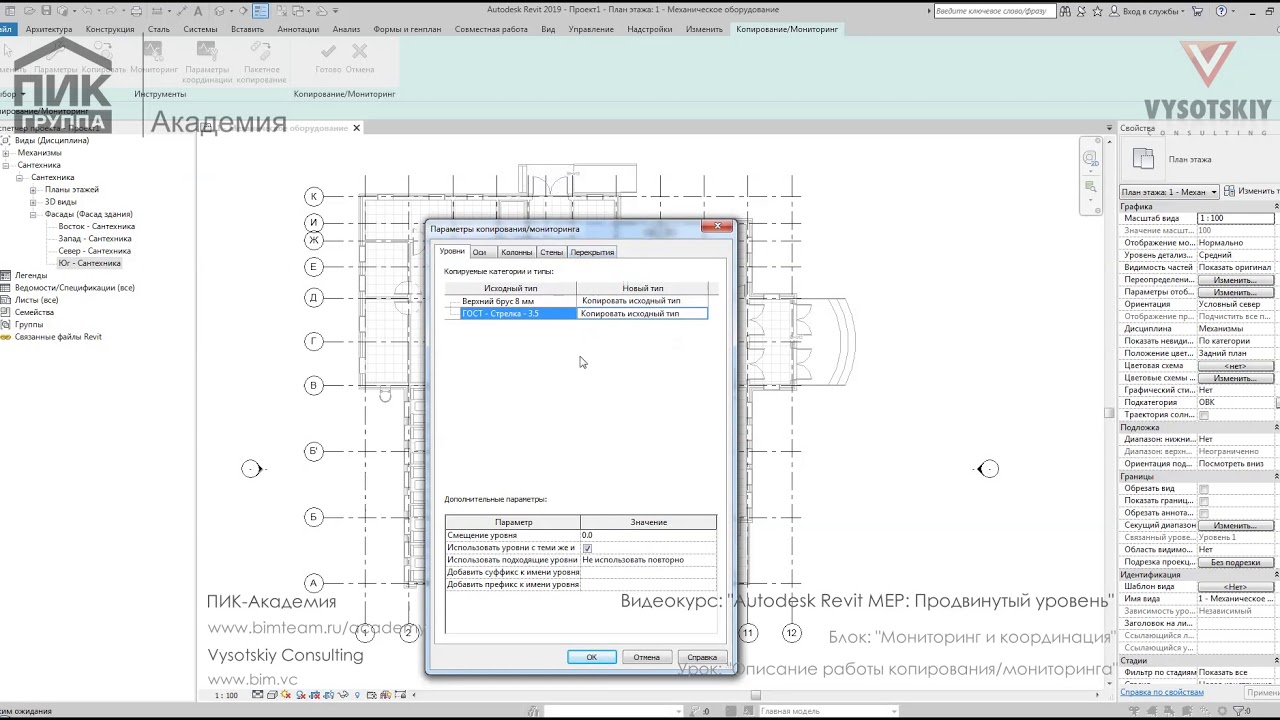Toggle Обрезать аннотации checkbox
Screen dimensions: 1280x720
[x=1204, y=513]
